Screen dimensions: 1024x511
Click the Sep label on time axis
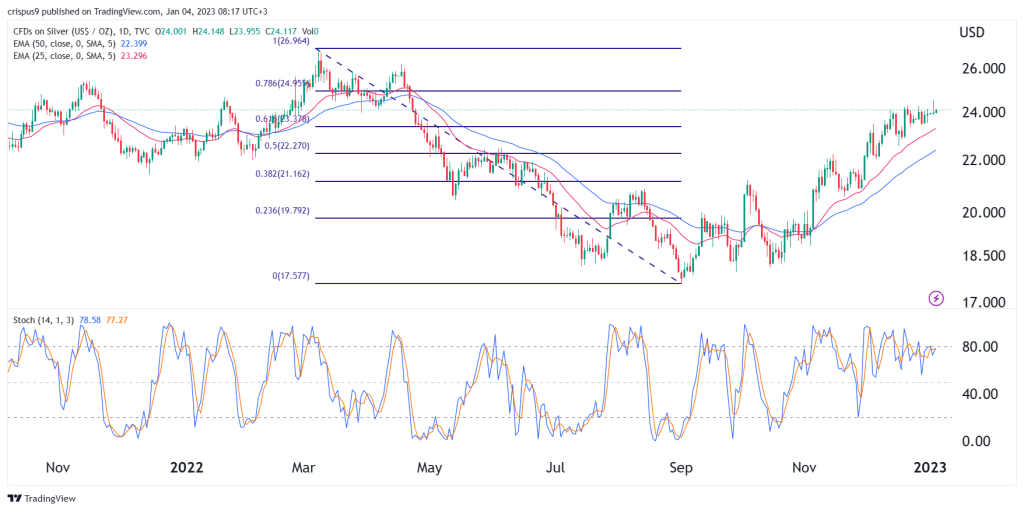[x=681, y=468]
